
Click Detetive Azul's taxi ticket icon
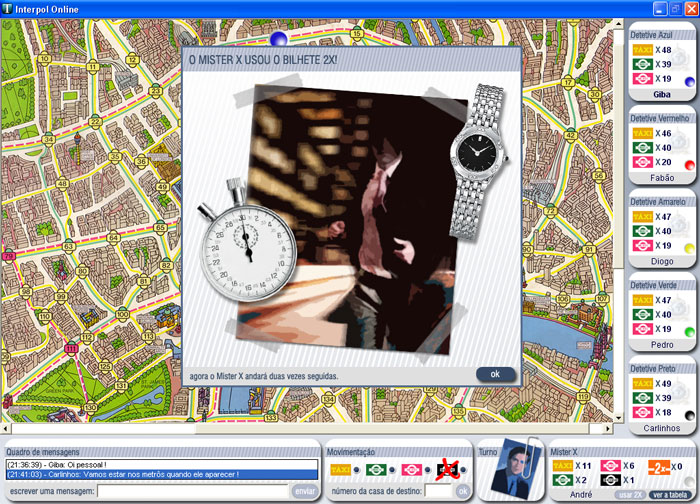point(643,50)
